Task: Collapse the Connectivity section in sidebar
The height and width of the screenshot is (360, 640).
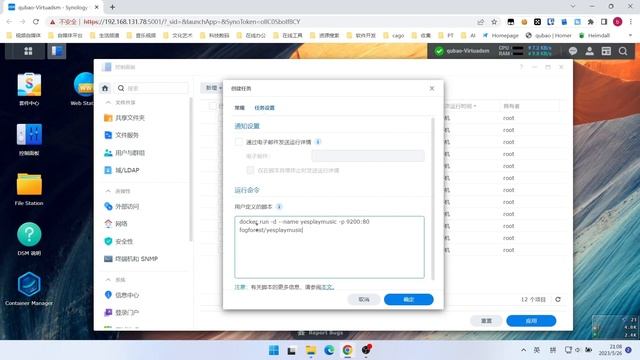Action: click(x=108, y=191)
